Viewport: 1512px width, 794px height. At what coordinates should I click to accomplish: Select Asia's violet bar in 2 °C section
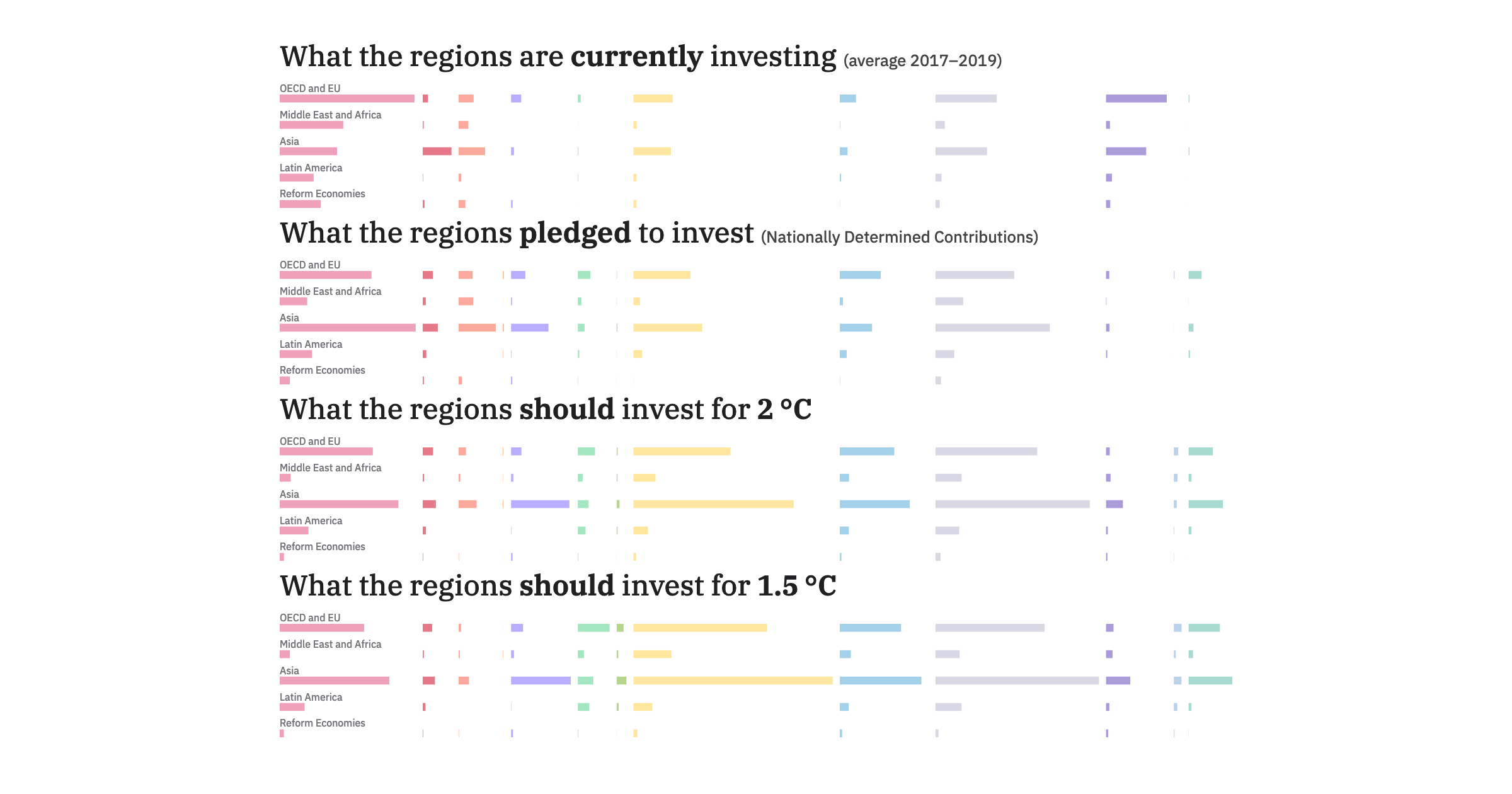click(540, 504)
